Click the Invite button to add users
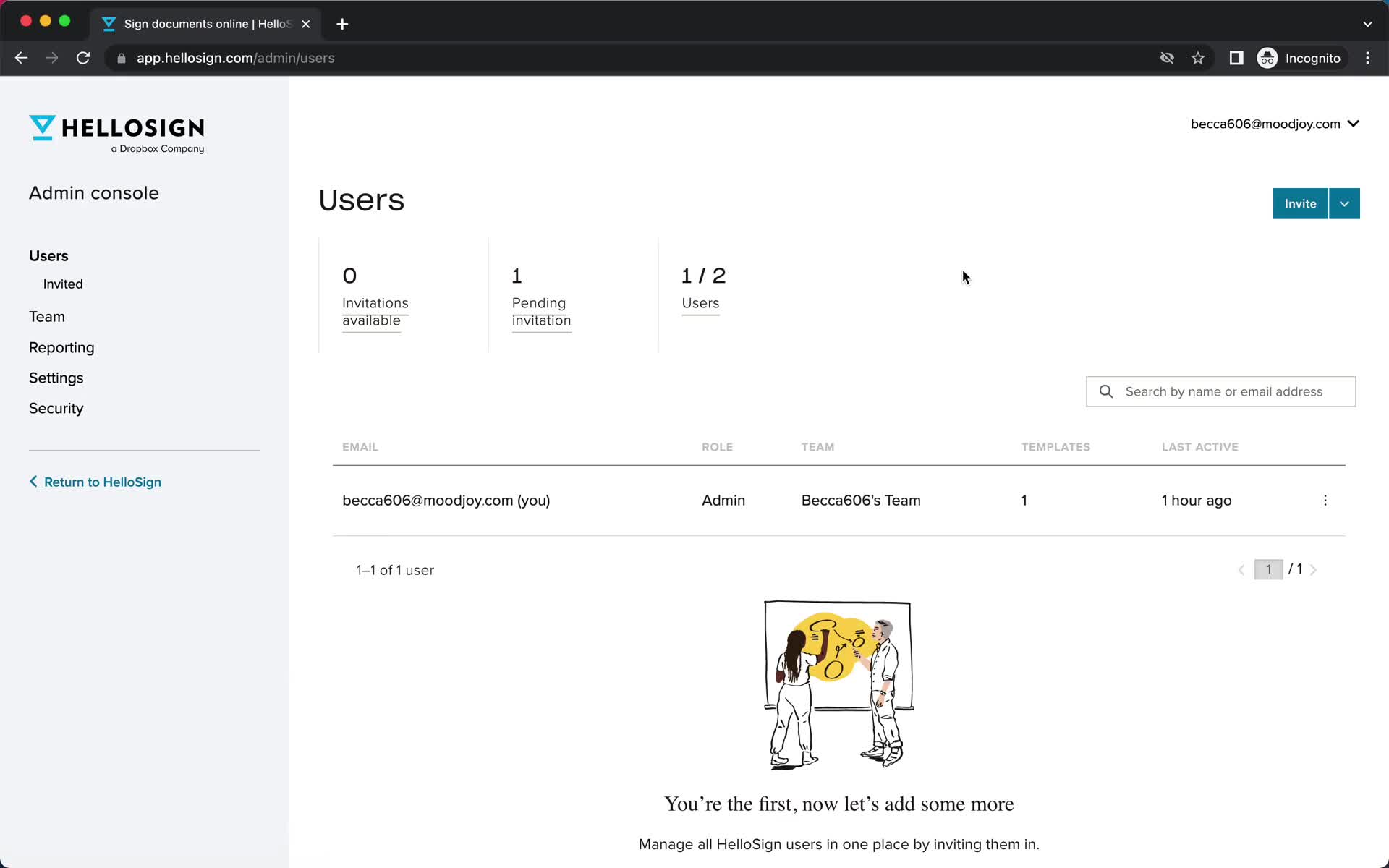The width and height of the screenshot is (1389, 868). [1300, 203]
